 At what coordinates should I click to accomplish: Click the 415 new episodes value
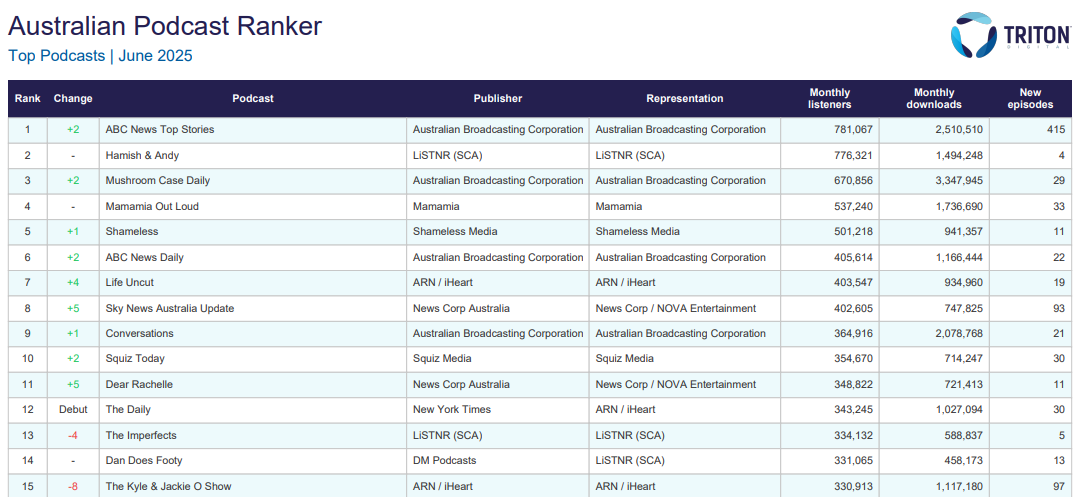1055,130
